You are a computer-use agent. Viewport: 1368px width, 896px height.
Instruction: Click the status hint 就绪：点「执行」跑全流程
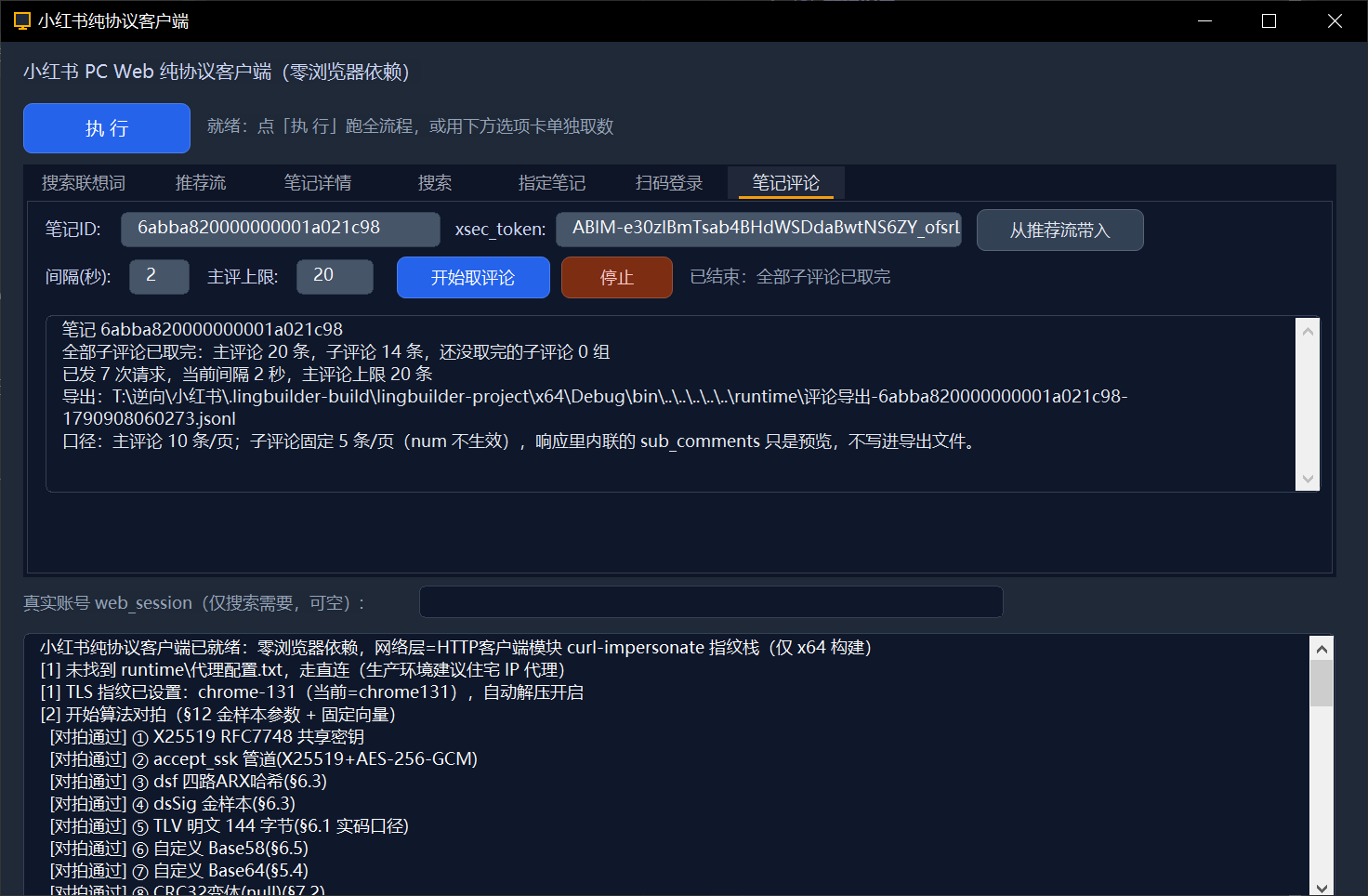410,125
